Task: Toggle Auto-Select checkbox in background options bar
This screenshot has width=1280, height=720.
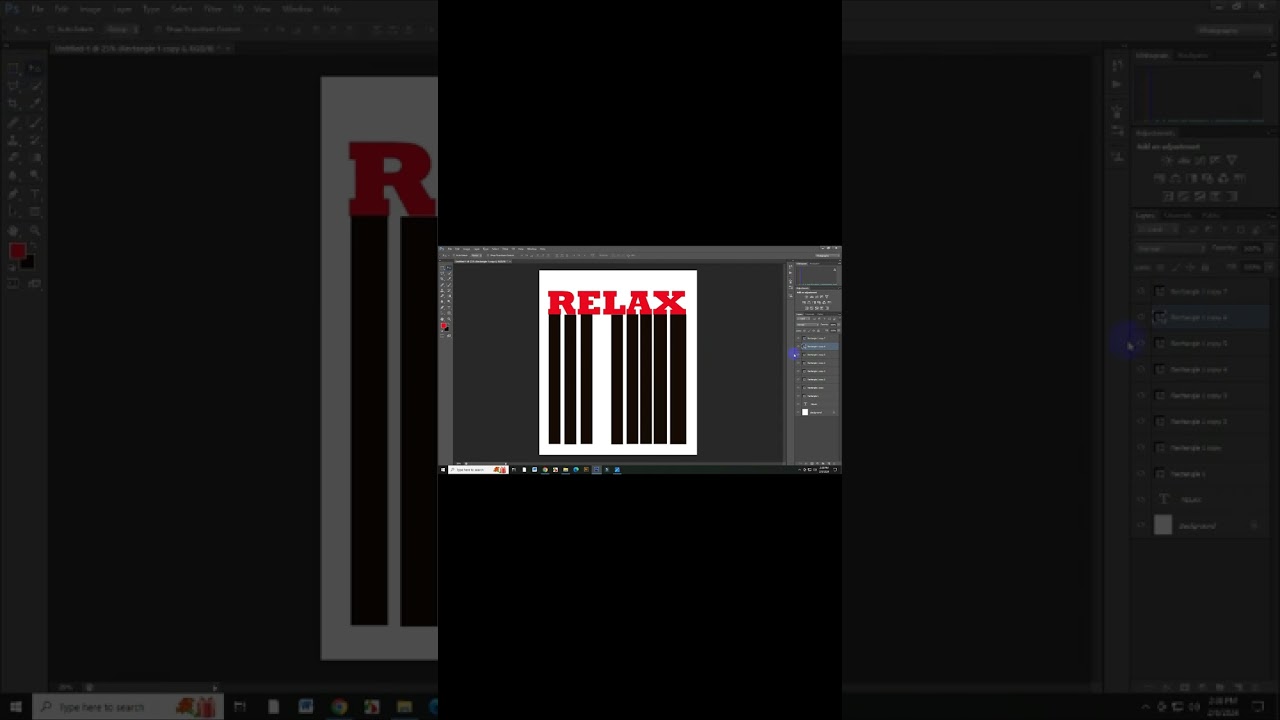Action: click(49, 29)
